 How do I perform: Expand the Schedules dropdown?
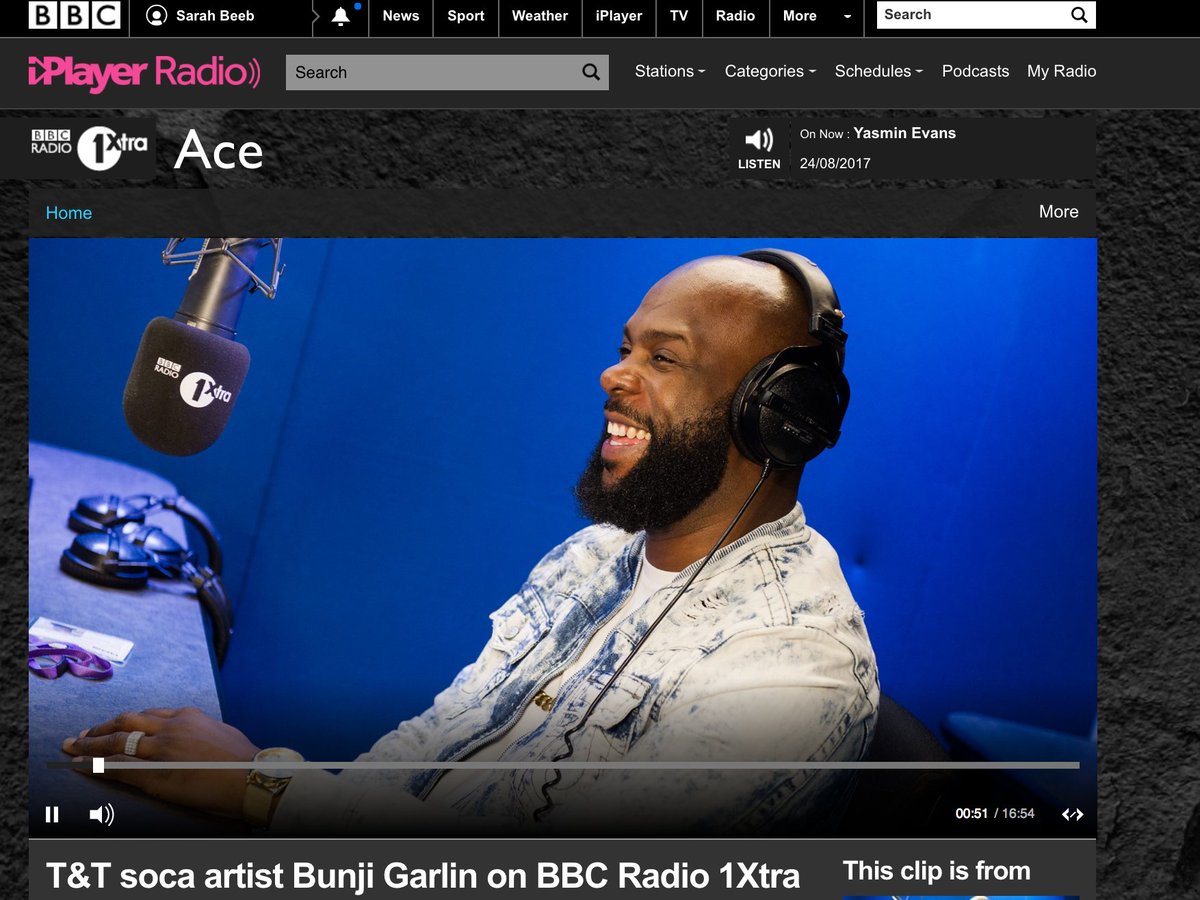(879, 71)
